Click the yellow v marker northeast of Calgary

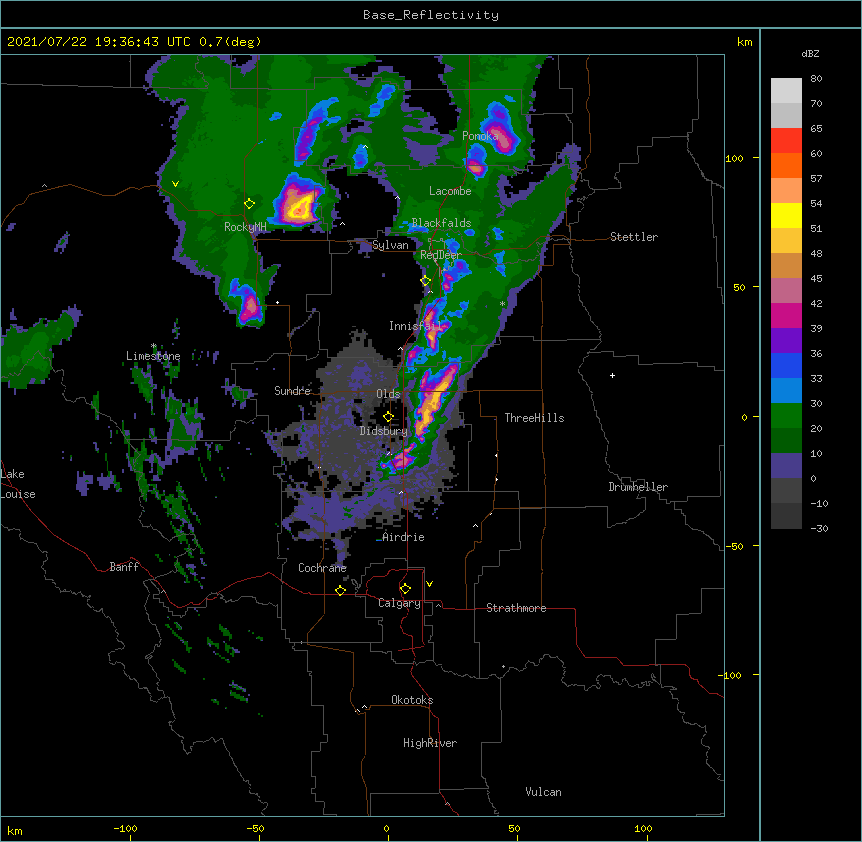429,584
